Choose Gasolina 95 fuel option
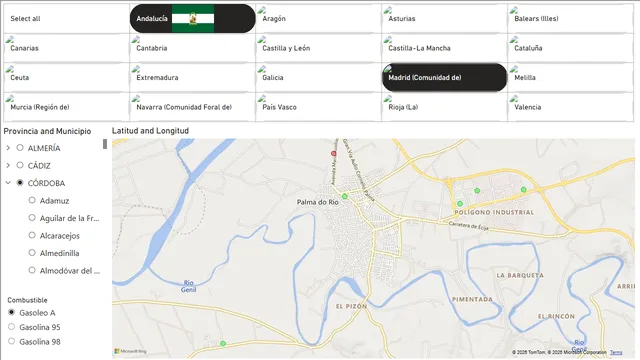Viewport: 640px width, 360px height. [x=11, y=327]
